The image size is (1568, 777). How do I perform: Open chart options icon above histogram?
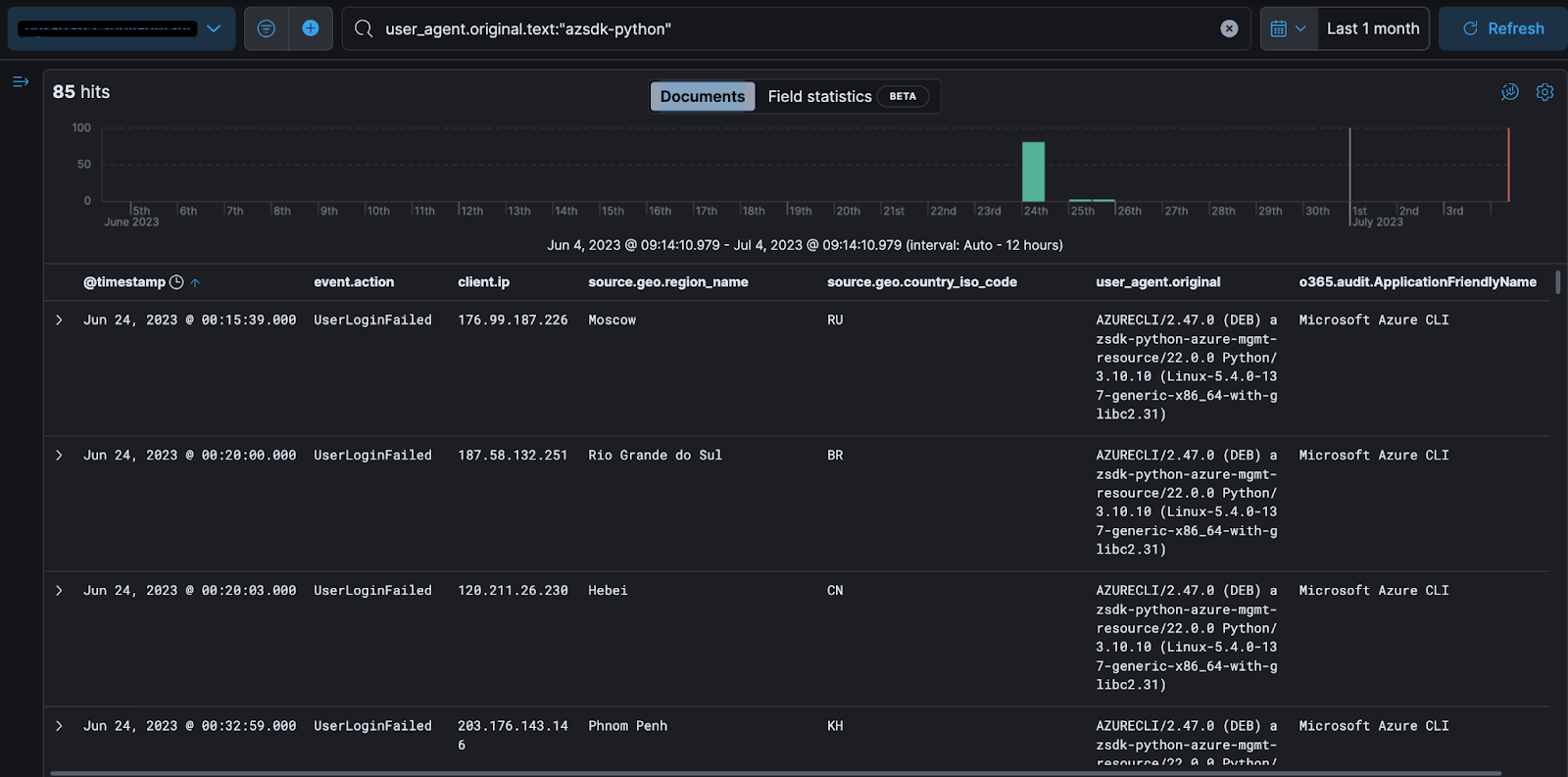click(x=1510, y=92)
